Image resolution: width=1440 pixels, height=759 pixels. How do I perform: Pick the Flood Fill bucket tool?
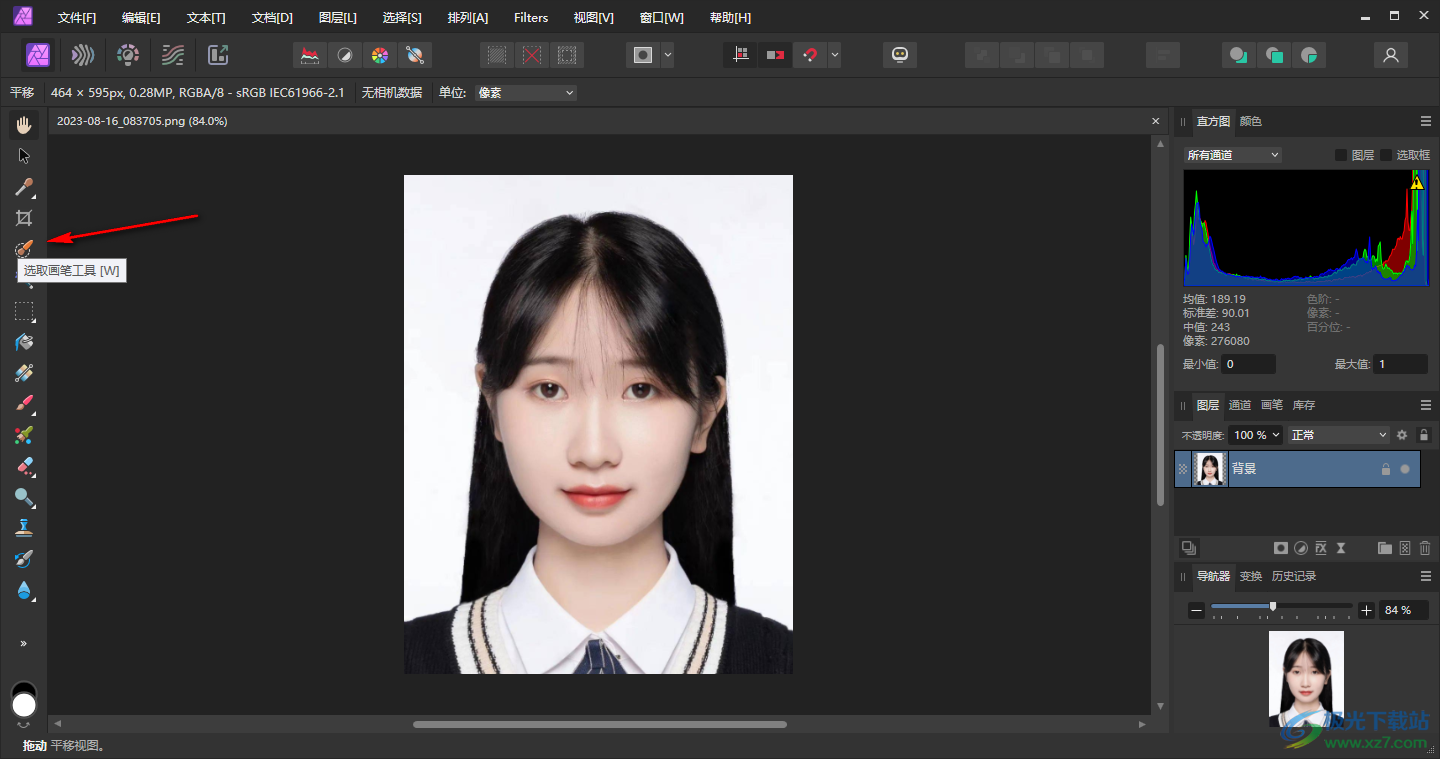point(24,342)
